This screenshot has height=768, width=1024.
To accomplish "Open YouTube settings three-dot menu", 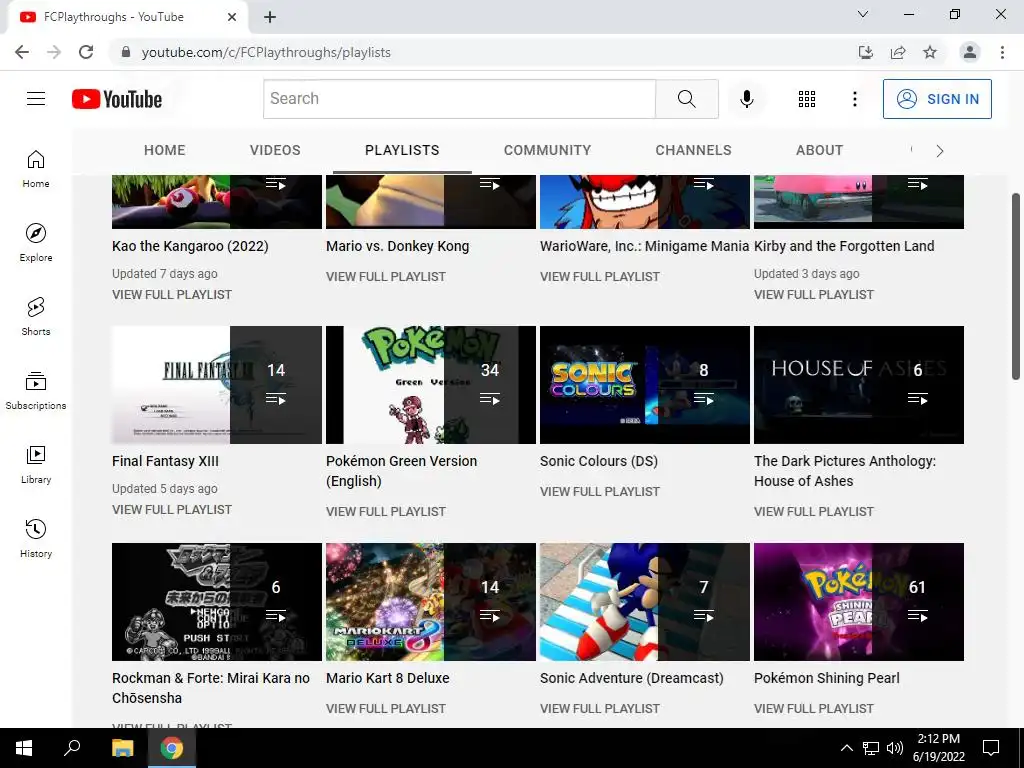I will tap(854, 99).
